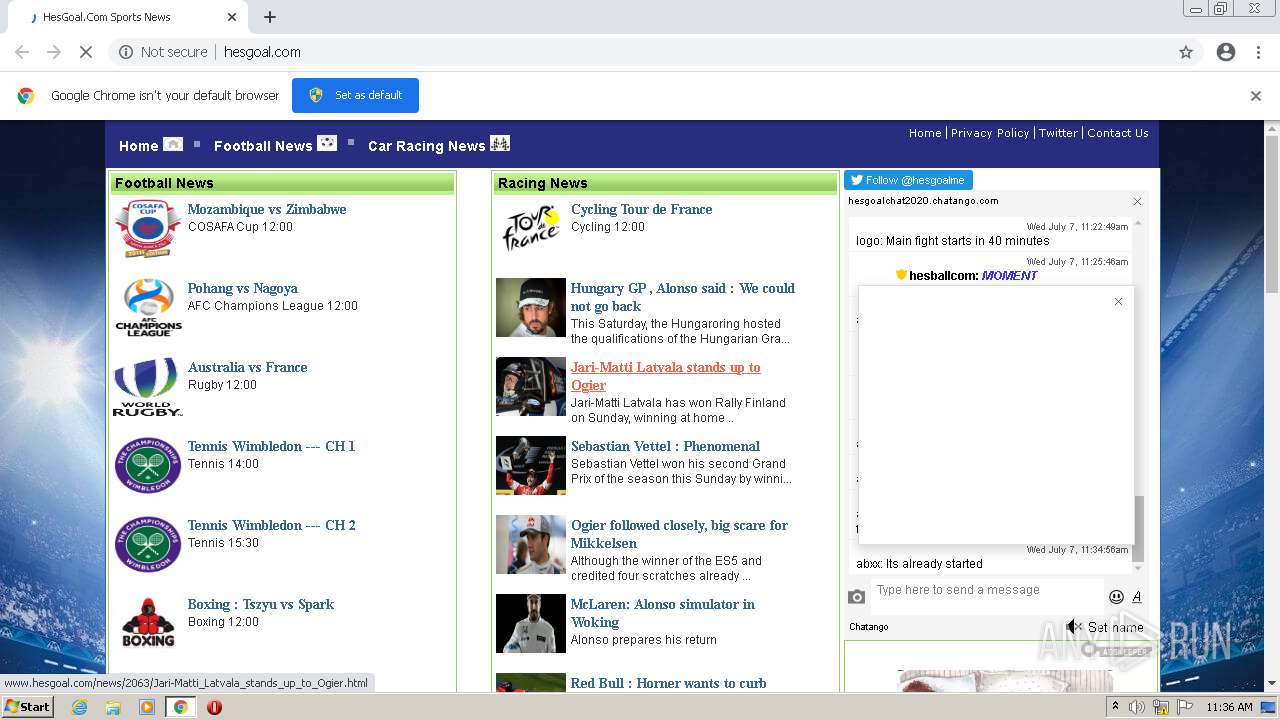This screenshot has width=1280, height=720.
Task: Open Ogier followed closely article
Action: coord(679,534)
